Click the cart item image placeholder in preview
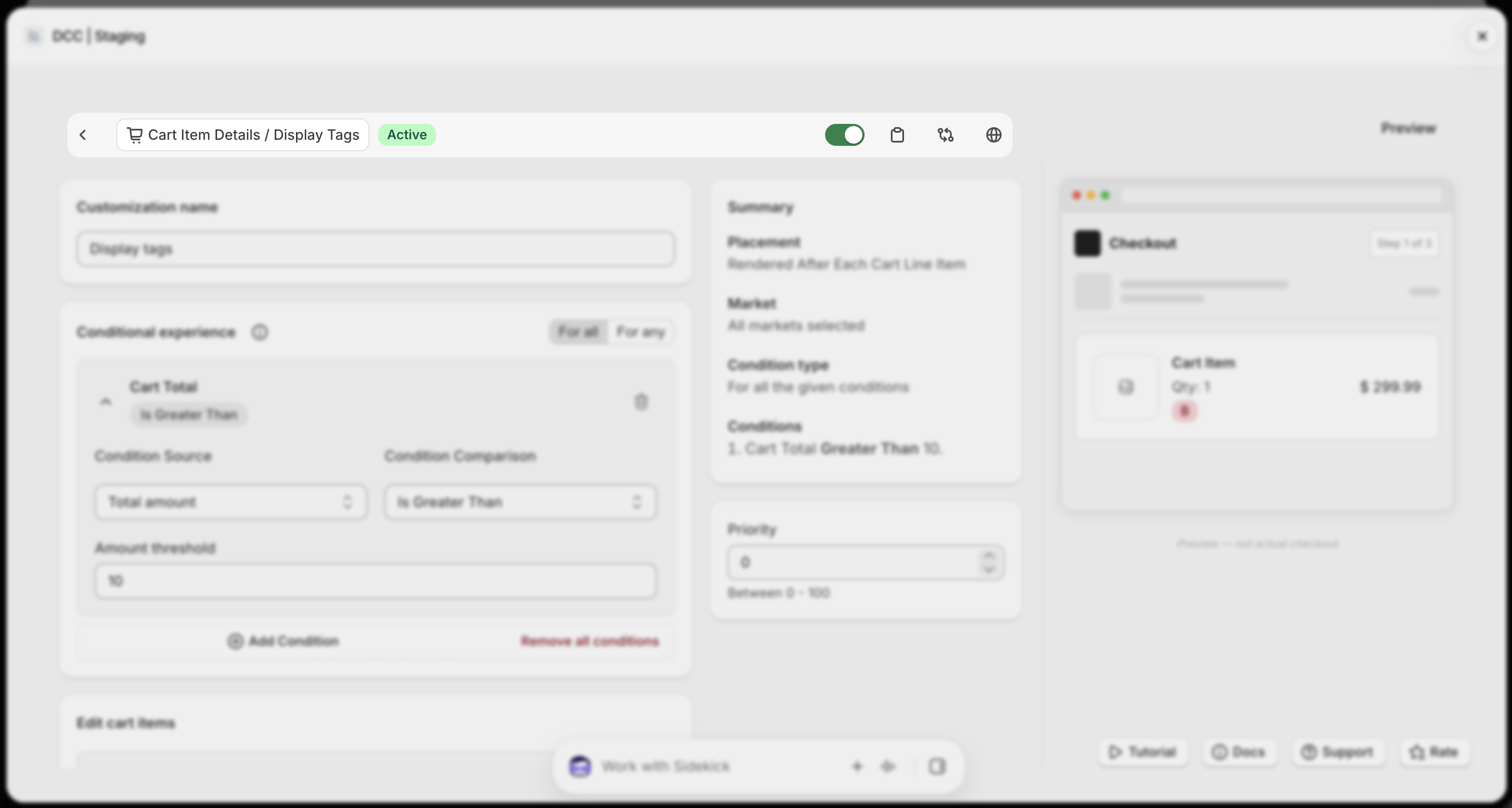This screenshot has height=808, width=1512. pyautogui.click(x=1125, y=386)
